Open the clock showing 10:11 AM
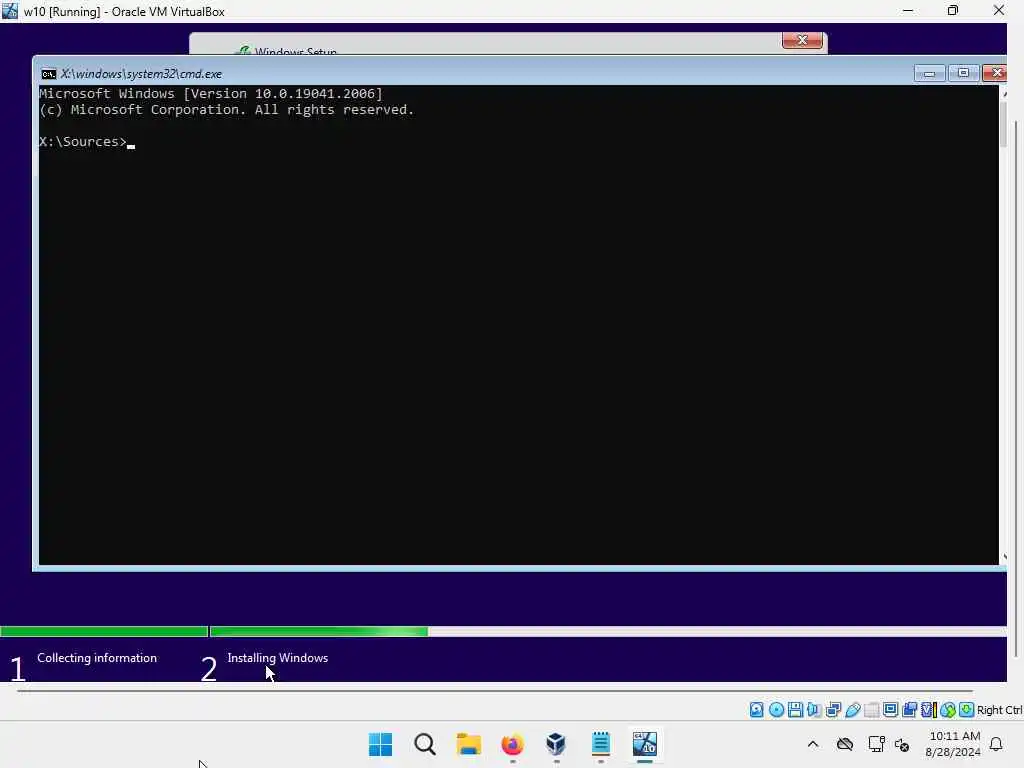The width and height of the screenshot is (1024, 768). coord(953,744)
